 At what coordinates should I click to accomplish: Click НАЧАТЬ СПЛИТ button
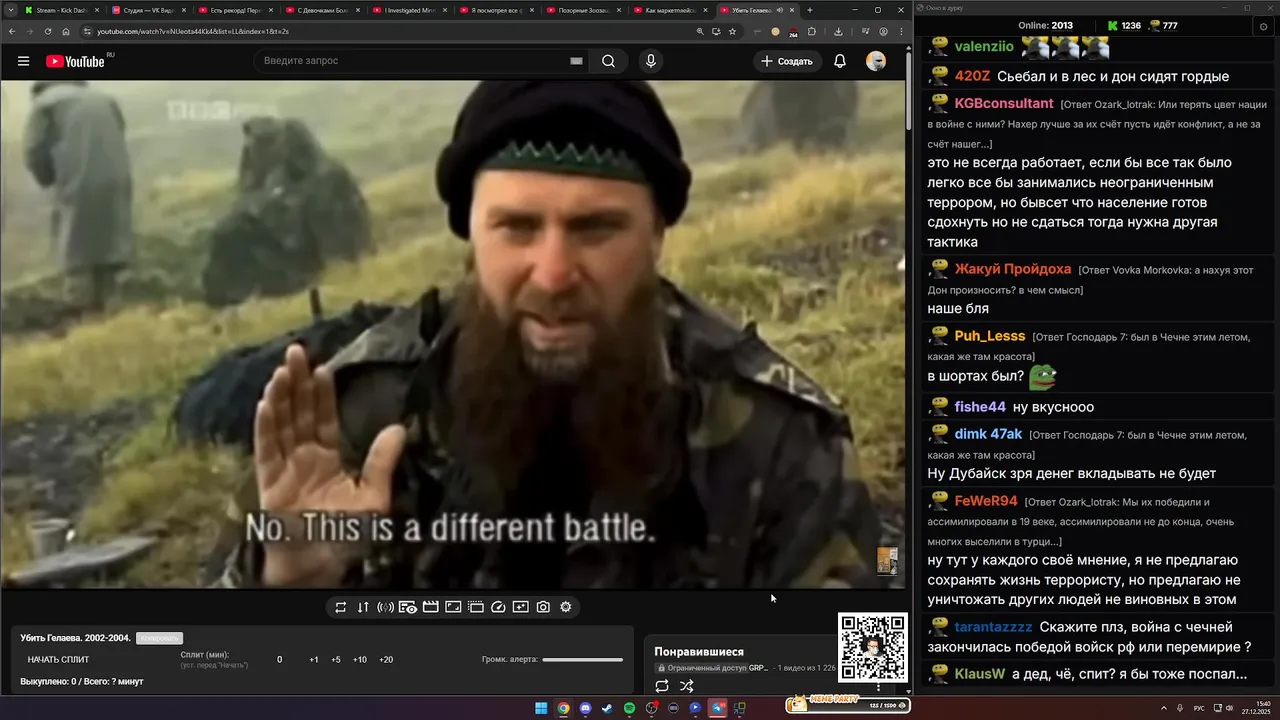[58, 659]
